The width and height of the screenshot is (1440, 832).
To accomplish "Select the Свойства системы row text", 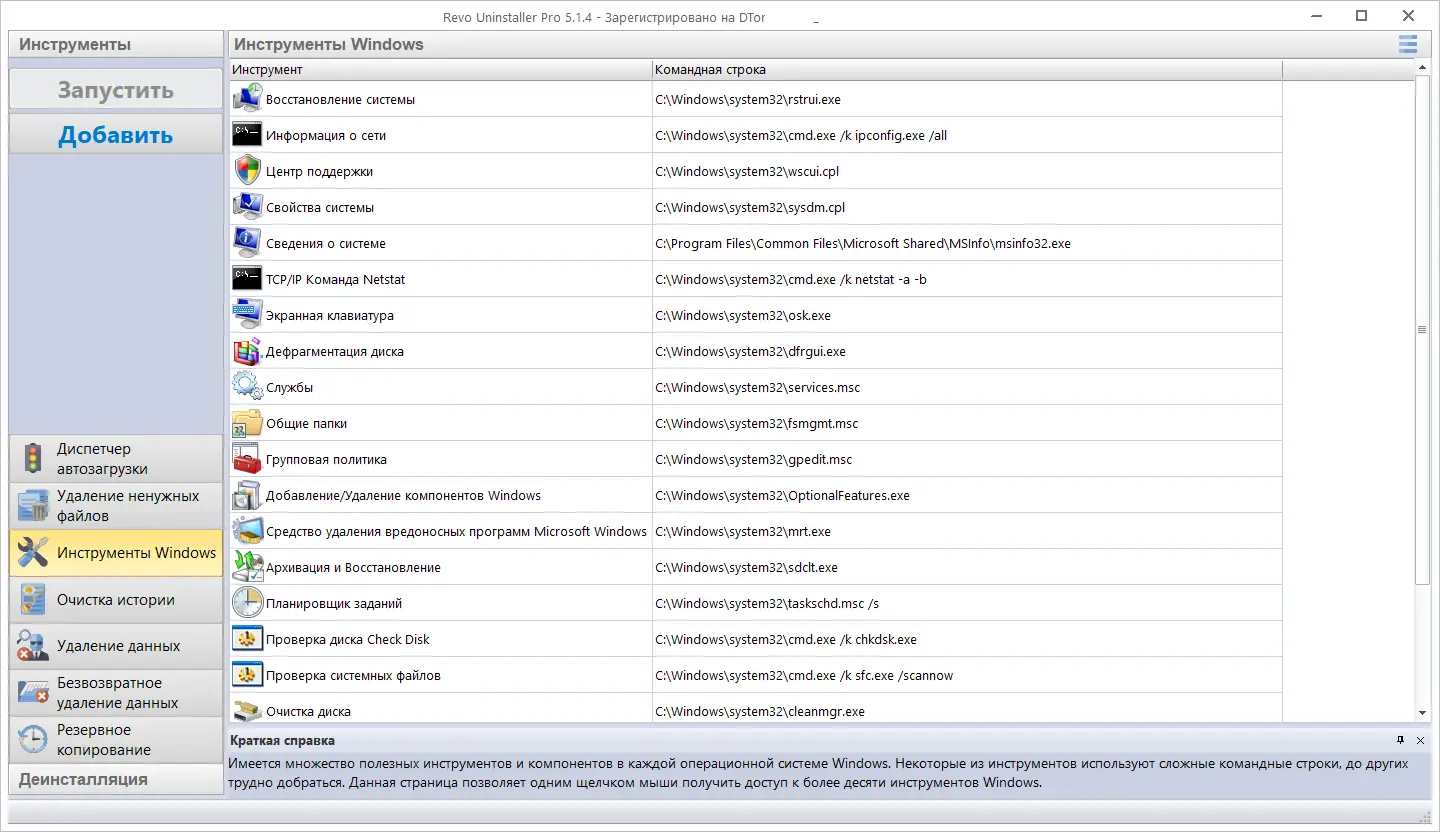I will [320, 208].
